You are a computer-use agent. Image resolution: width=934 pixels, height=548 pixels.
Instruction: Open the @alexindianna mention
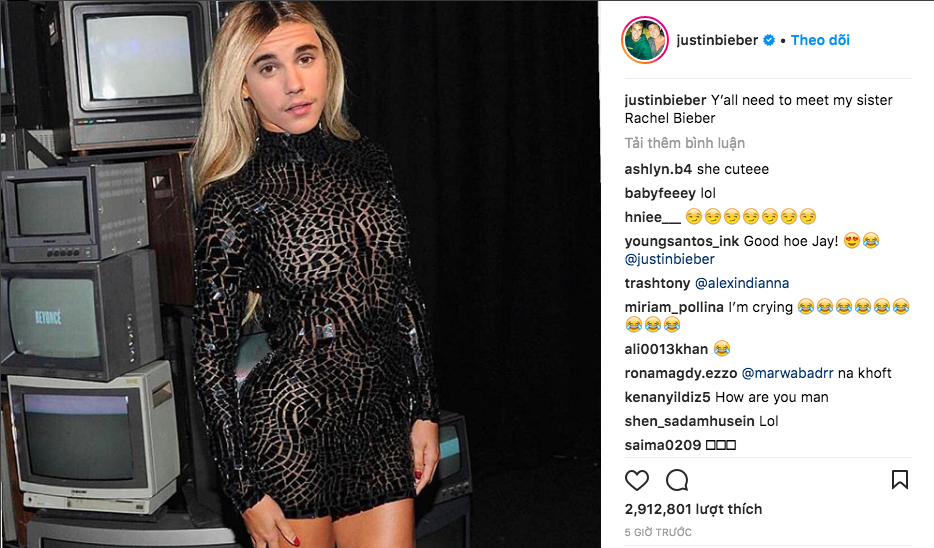(x=742, y=283)
